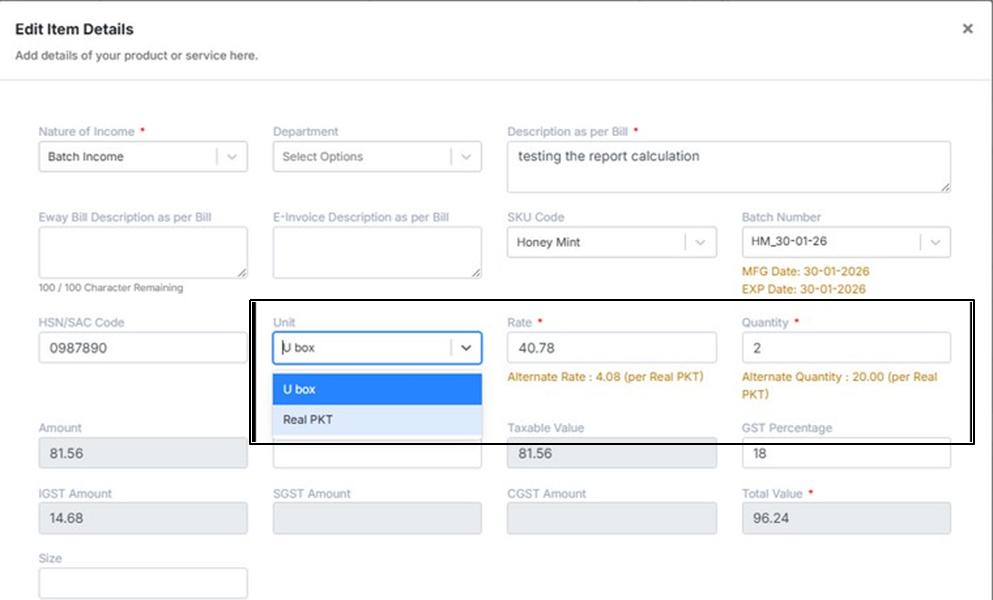Focus the E-Invoice Description text area
The height and width of the screenshot is (600, 993).
(377, 252)
